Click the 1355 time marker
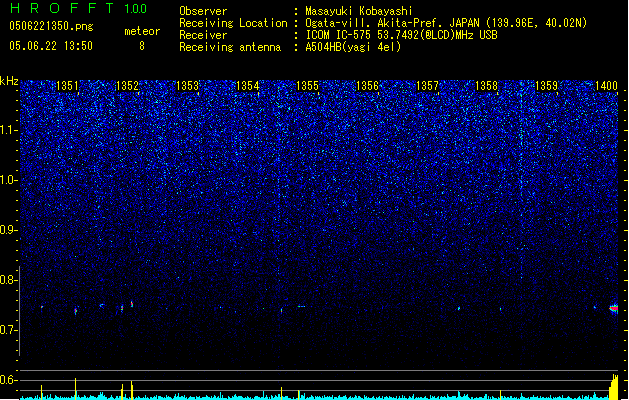Viewport: 629px width, 400px height. click(x=307, y=86)
